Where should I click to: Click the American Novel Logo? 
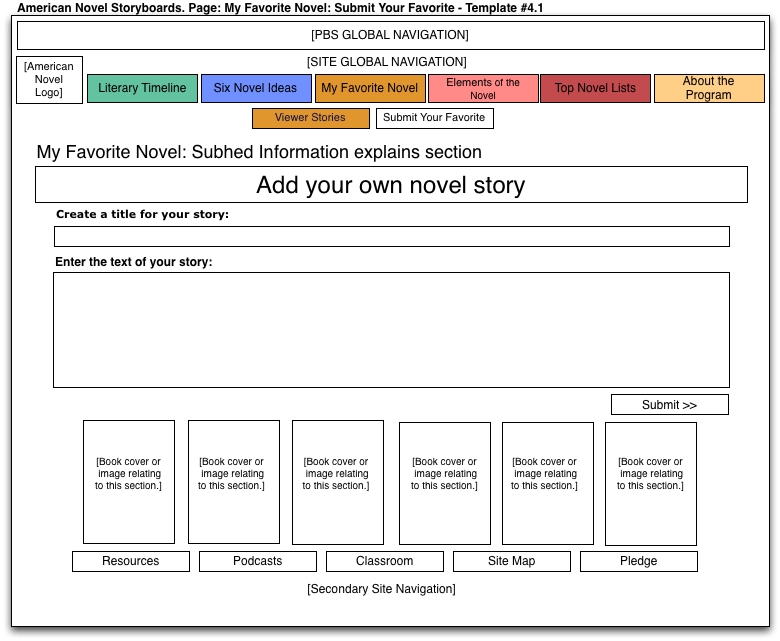(x=49, y=80)
